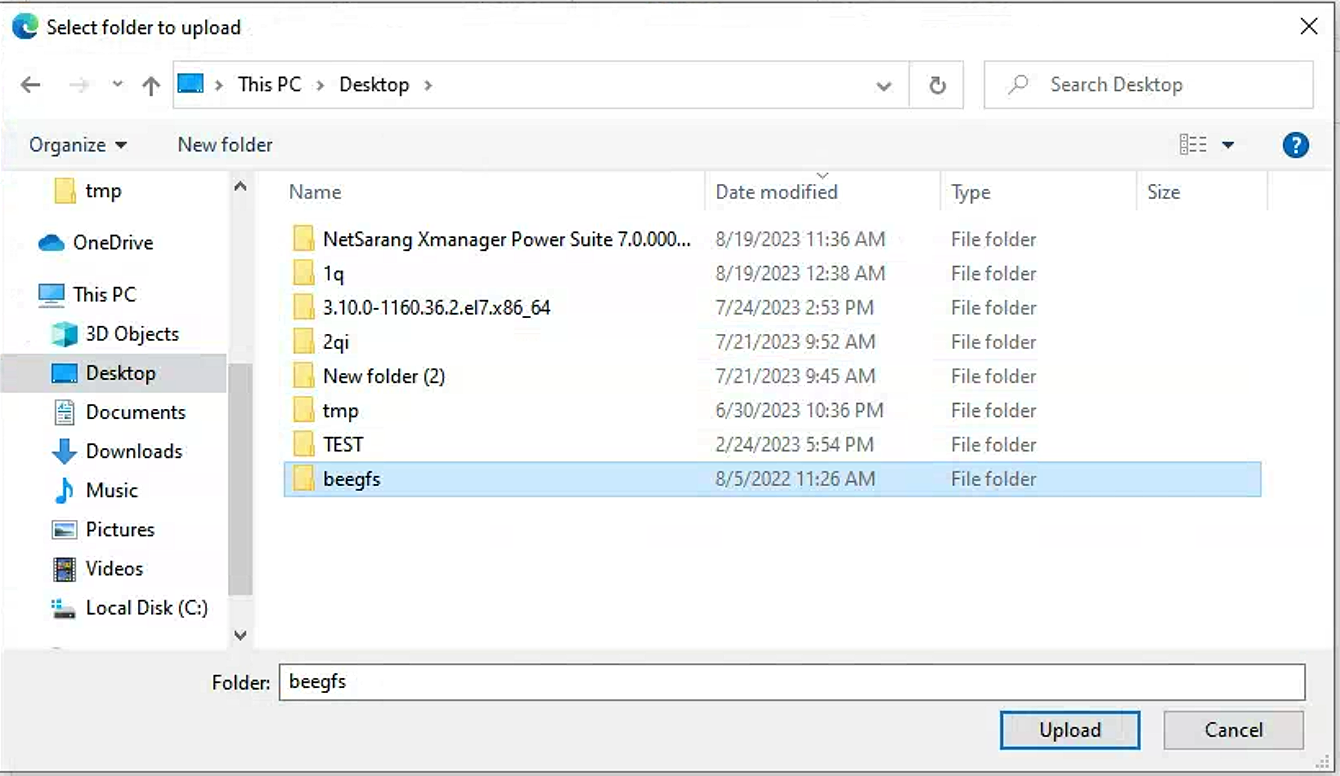
Task: Select the 2qi folder
Action: (x=336, y=342)
